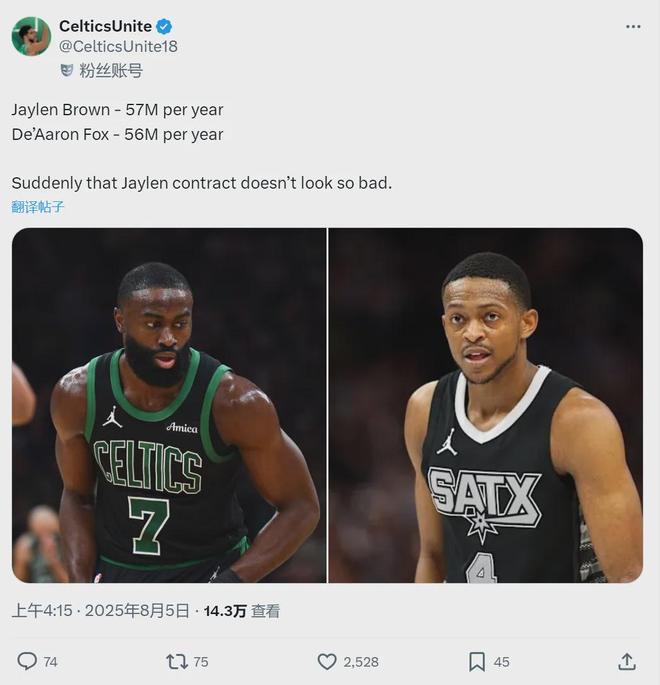This screenshot has height=685, width=660.
Task: Click the 74 replies count
Action: [x=50, y=662]
